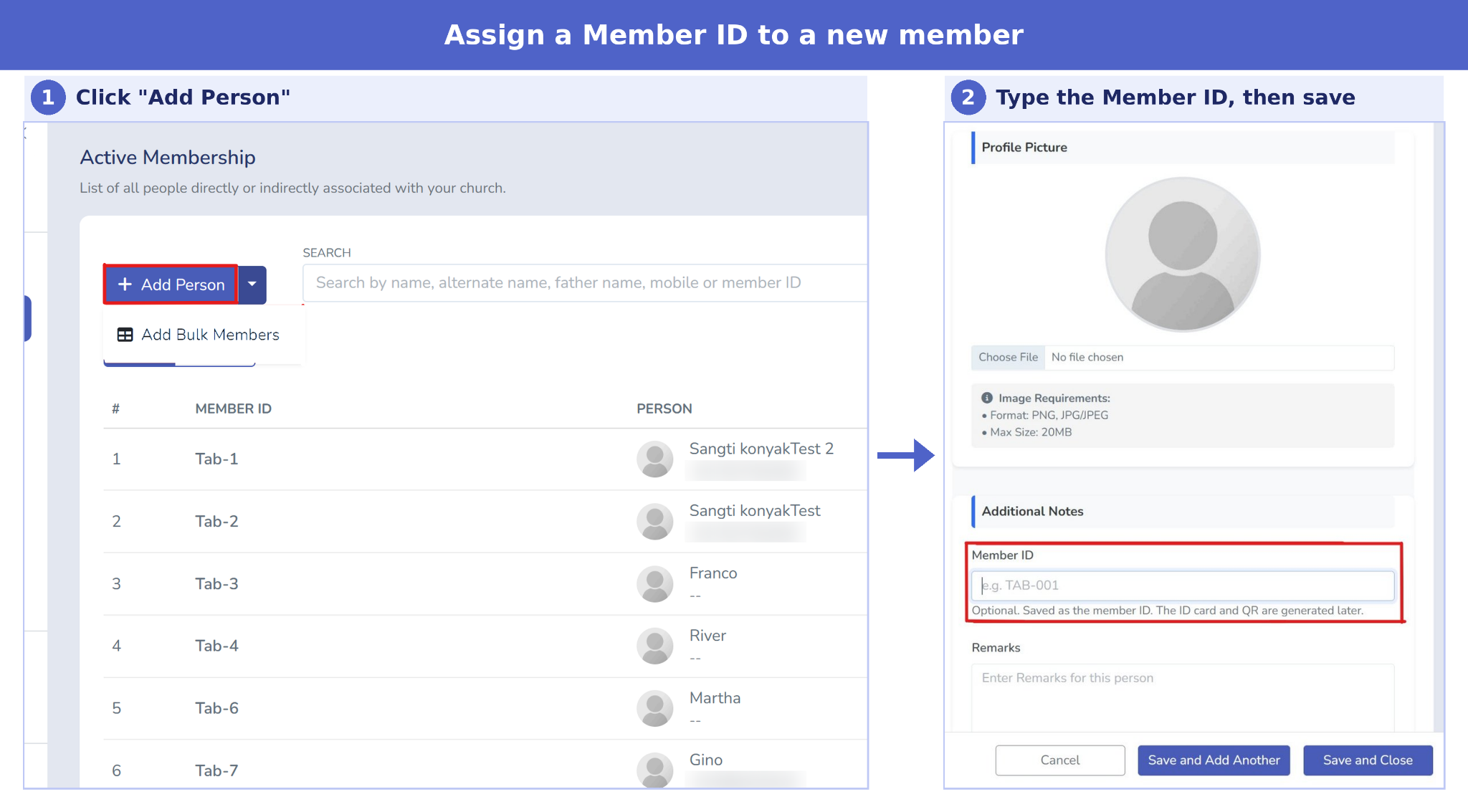Click avatar icon of Gino

point(655,770)
